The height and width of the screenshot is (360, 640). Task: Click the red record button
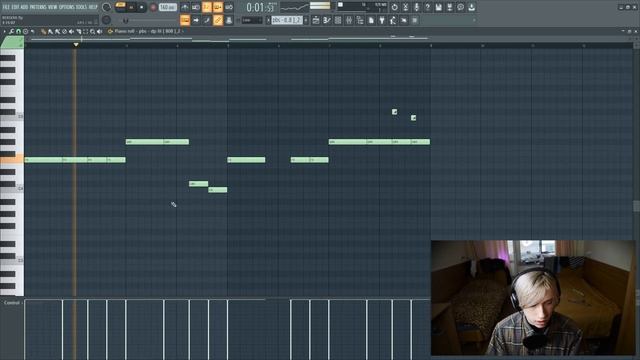coord(153,7)
